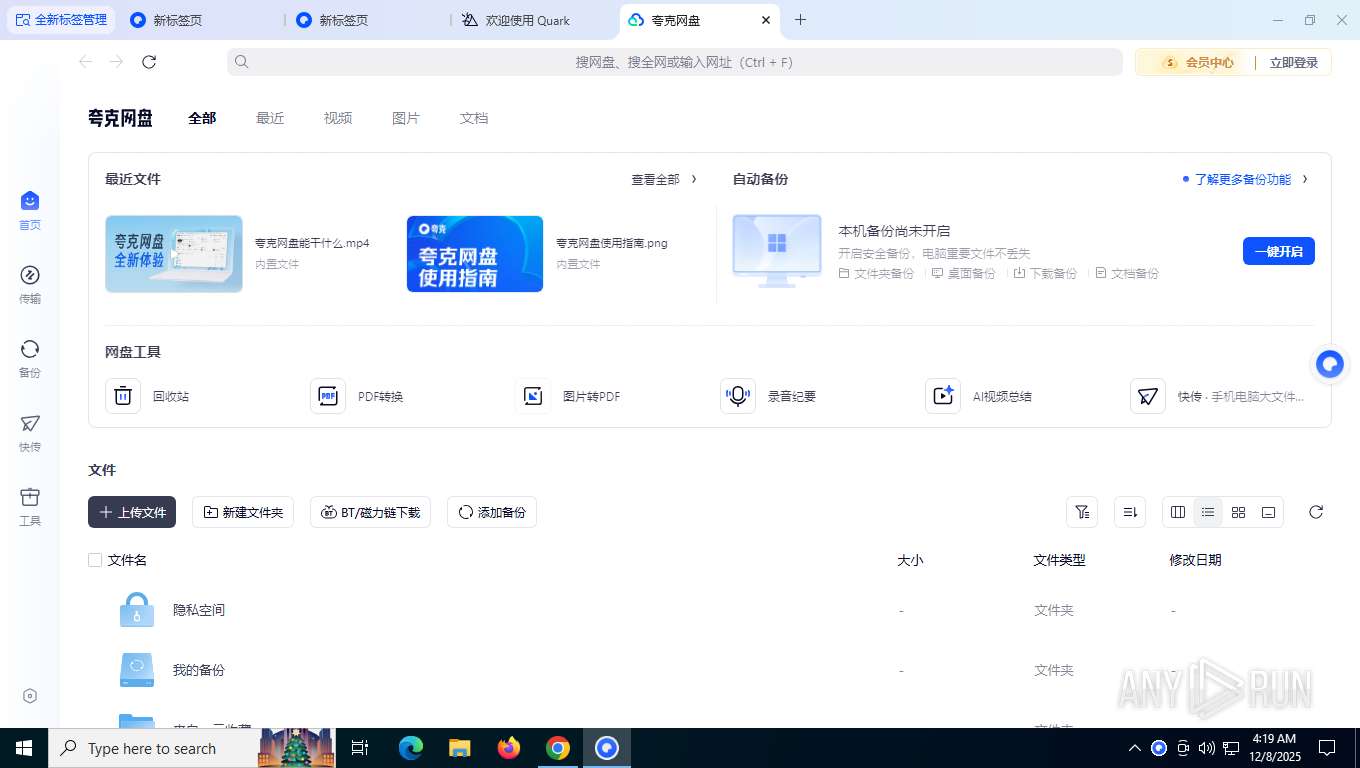The image size is (1360, 768).
Task: Open Microsoft Edge from the taskbar
Action: [411, 748]
